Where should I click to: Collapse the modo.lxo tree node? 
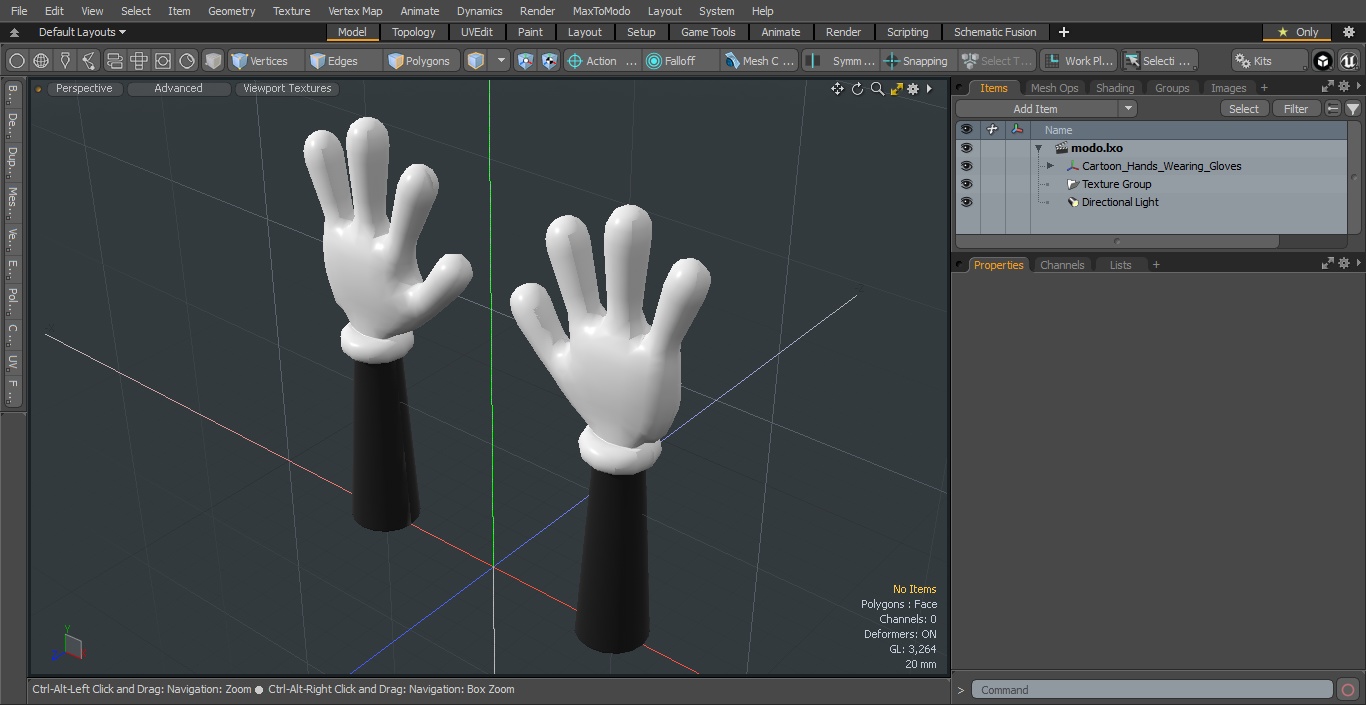[1039, 148]
